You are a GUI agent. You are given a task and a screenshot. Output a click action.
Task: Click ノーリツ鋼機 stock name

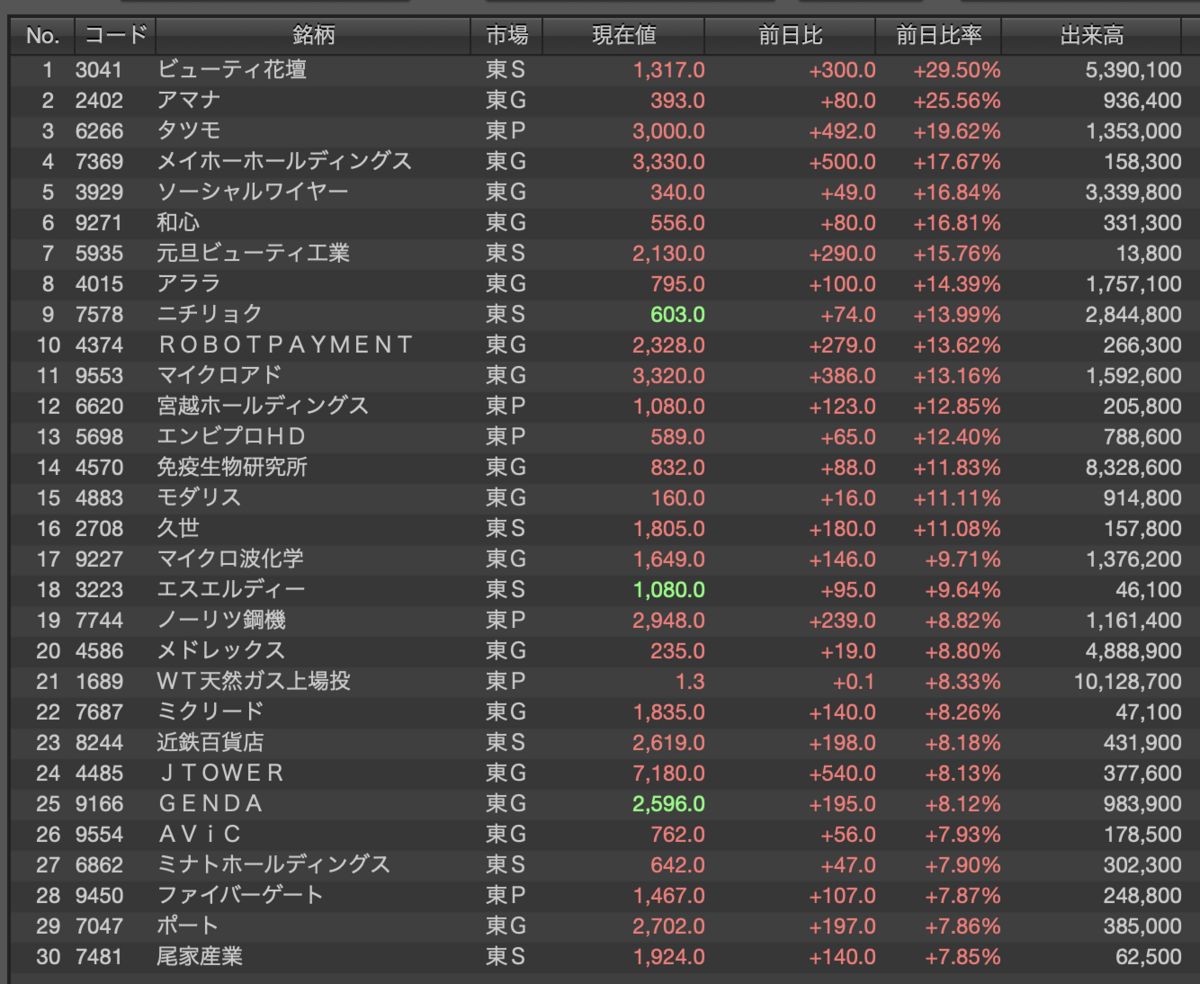click(x=221, y=620)
